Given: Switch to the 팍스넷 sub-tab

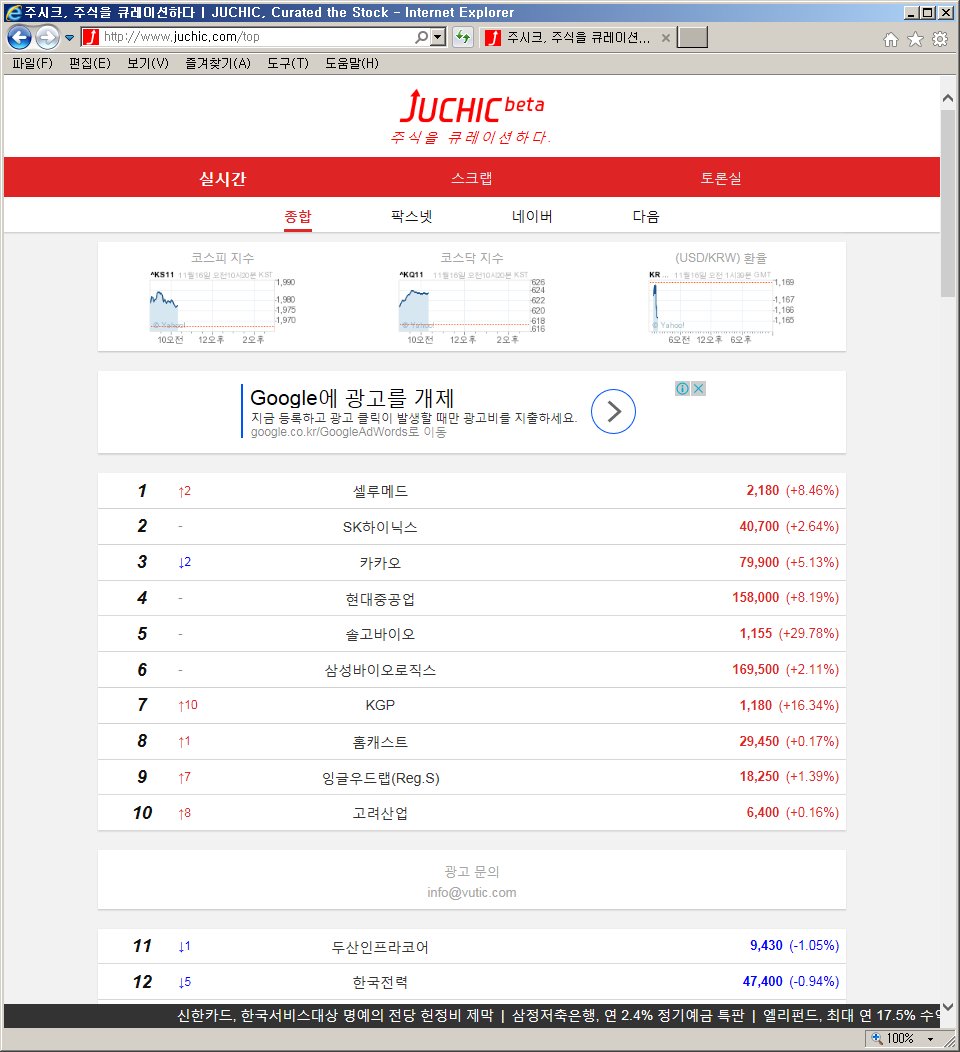Looking at the screenshot, I should pyautogui.click(x=411, y=216).
